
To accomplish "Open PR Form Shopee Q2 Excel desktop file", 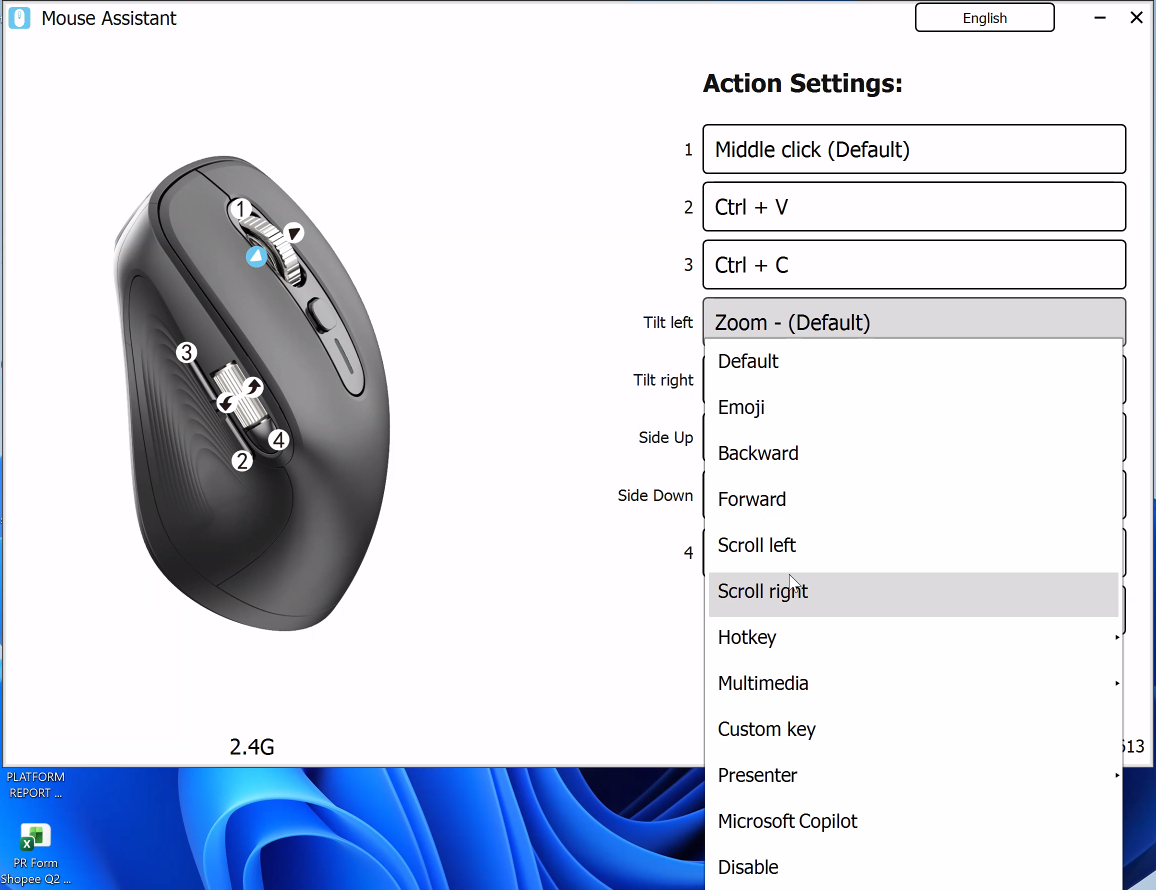I will pos(35,854).
